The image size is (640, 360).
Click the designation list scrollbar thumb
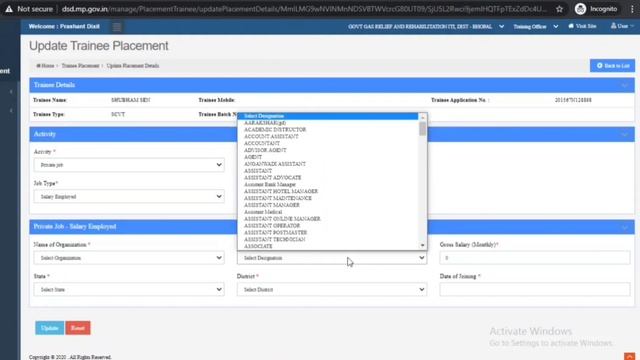click(x=422, y=129)
